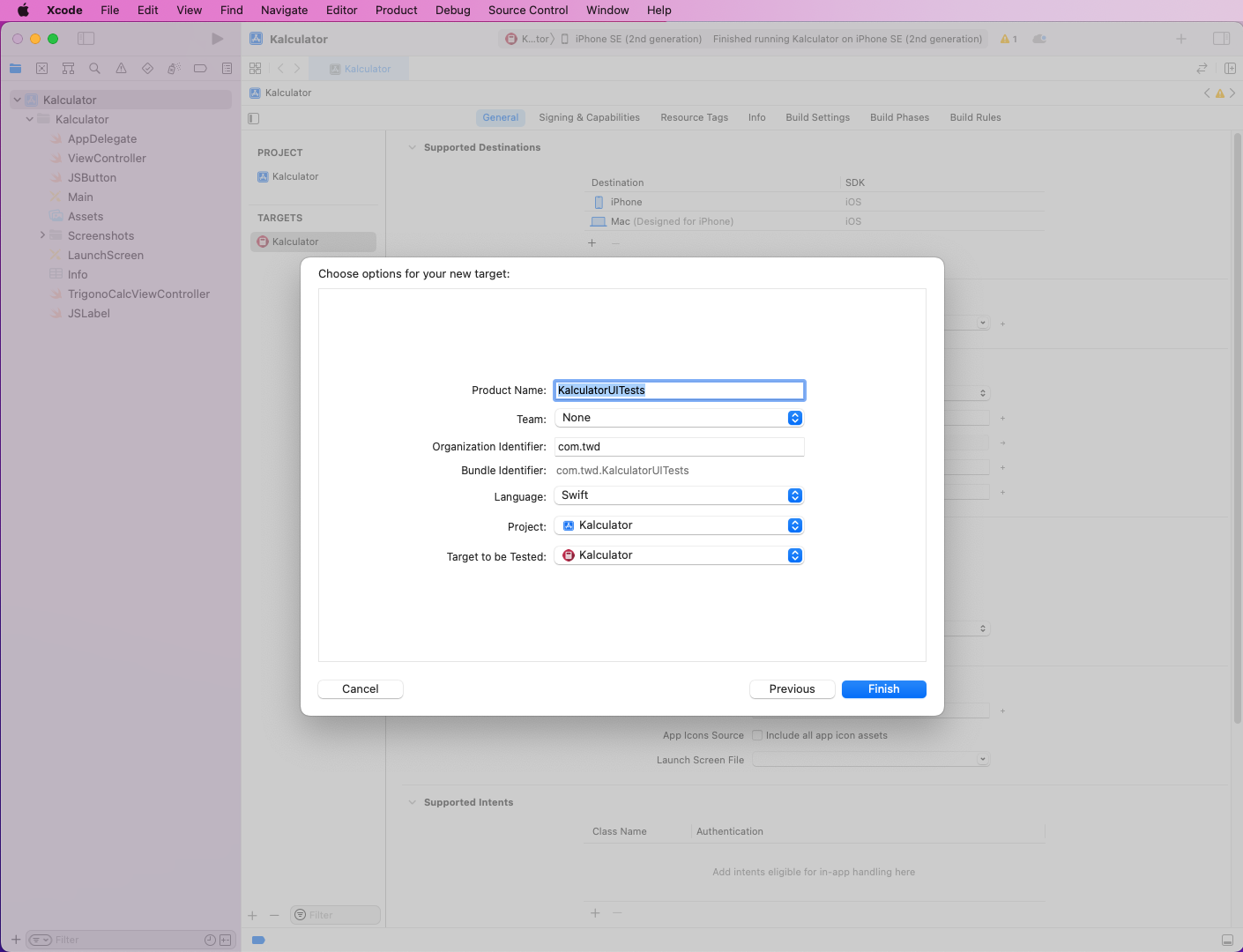Hide the project and targets list
The height and width of the screenshot is (952, 1243).
pos(254,118)
